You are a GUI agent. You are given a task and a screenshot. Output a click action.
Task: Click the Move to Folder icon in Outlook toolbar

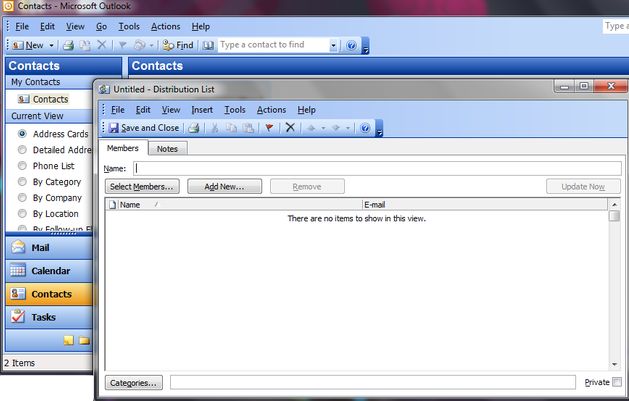tap(85, 45)
